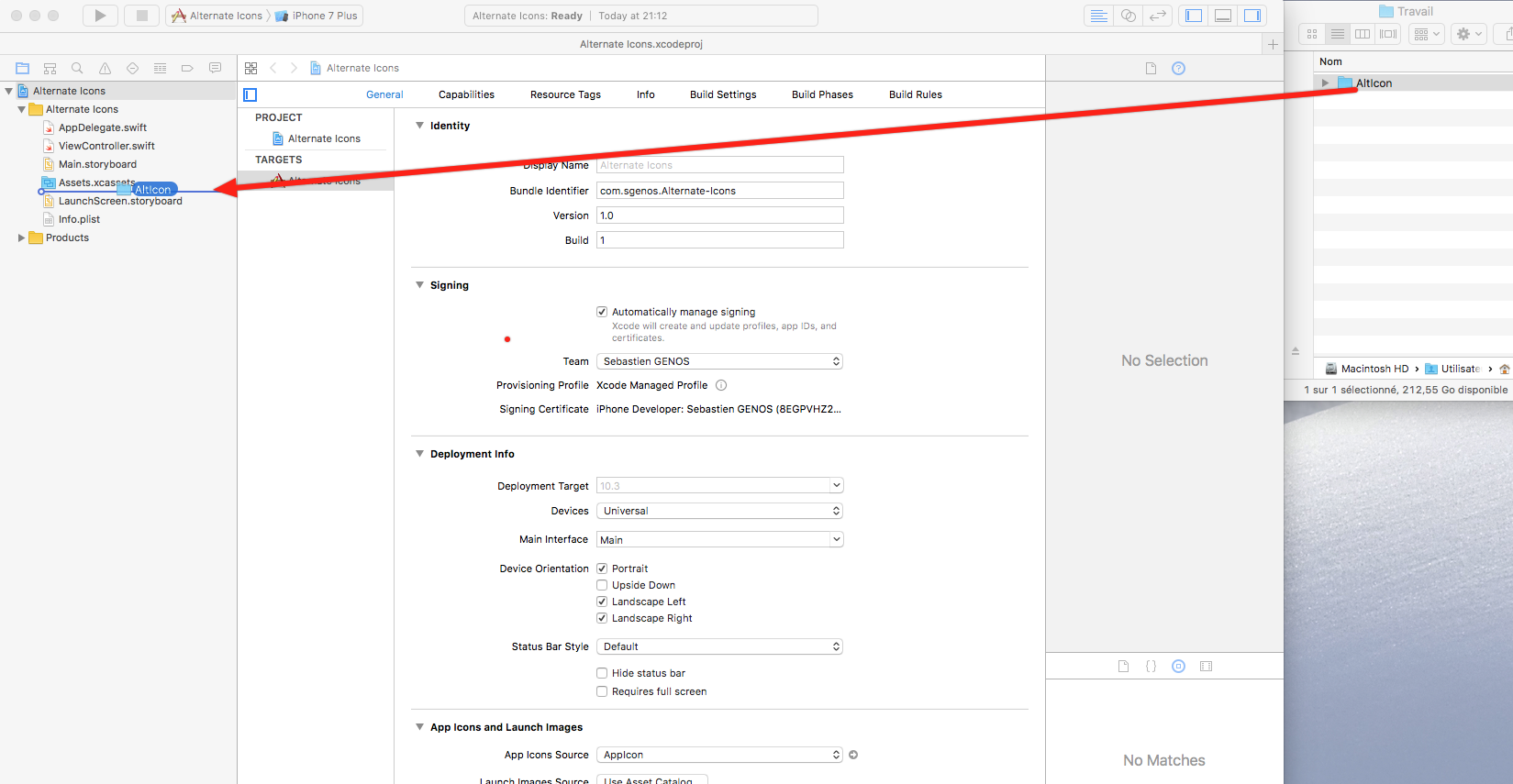The height and width of the screenshot is (784, 1513).
Task: Click the Bundle Identifier field
Action: coord(719,191)
